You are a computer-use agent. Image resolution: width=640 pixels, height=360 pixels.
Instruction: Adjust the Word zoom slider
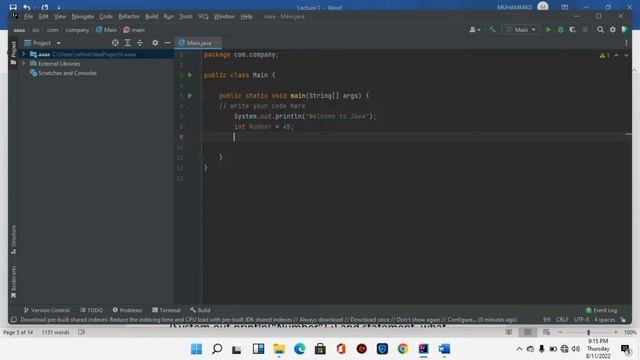pyautogui.click(x=588, y=333)
